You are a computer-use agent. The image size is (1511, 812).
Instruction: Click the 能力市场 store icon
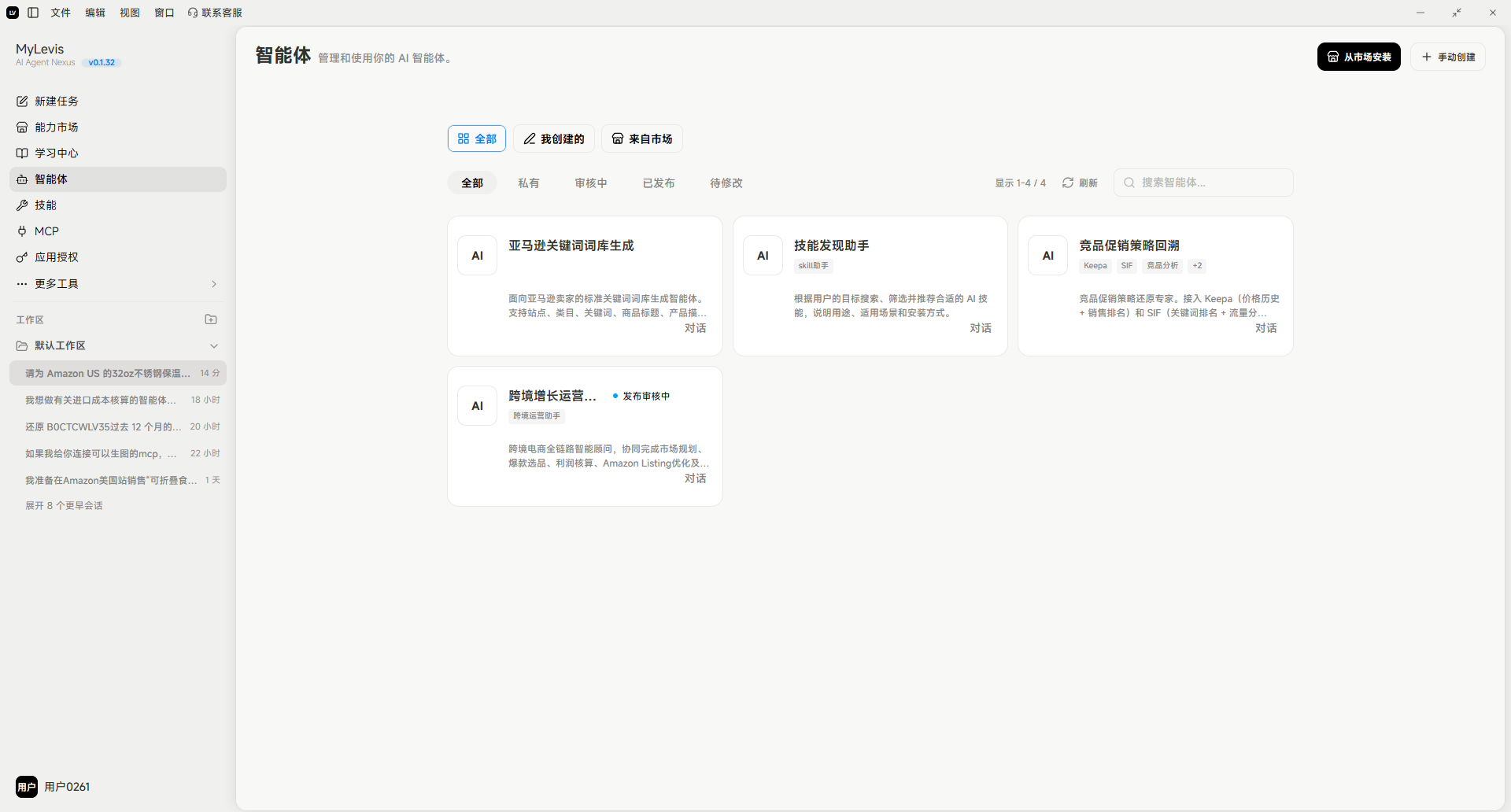[22, 127]
